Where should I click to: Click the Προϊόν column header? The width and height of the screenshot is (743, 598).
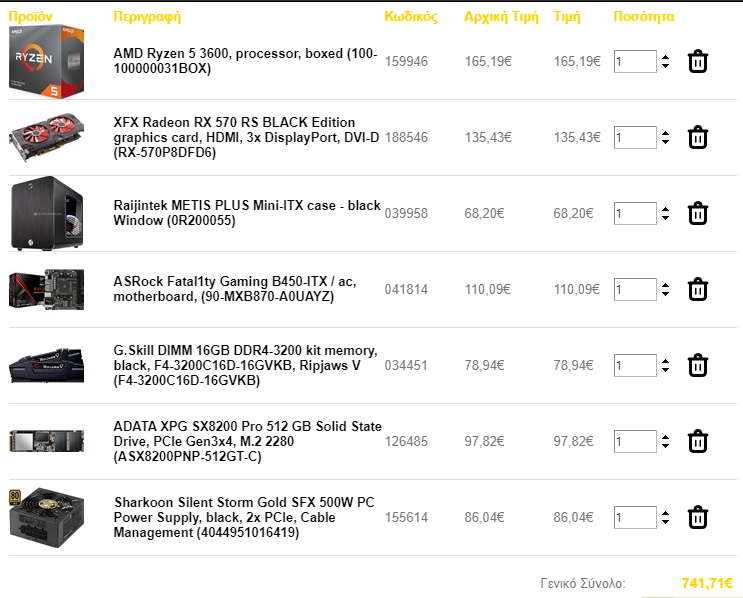click(x=30, y=17)
